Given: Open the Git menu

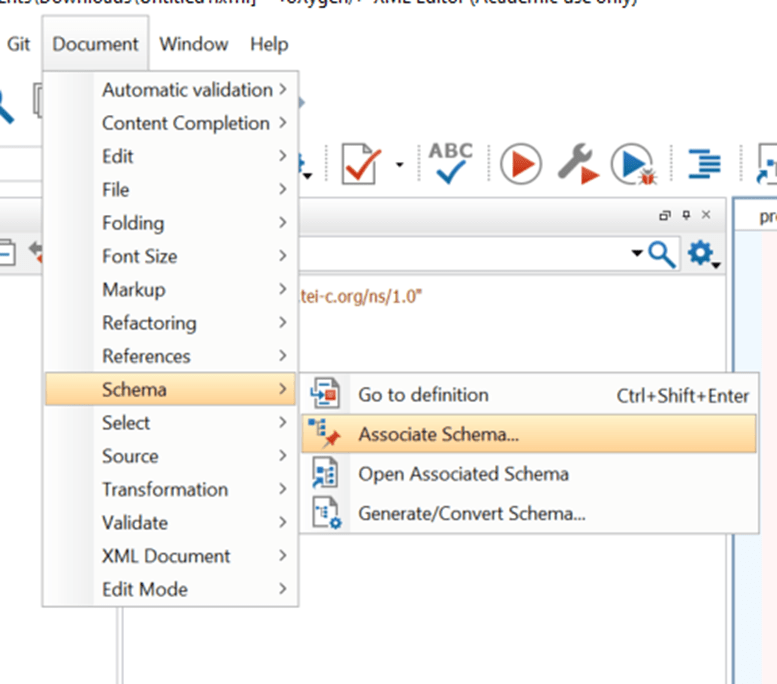Looking at the screenshot, I should tap(19, 44).
